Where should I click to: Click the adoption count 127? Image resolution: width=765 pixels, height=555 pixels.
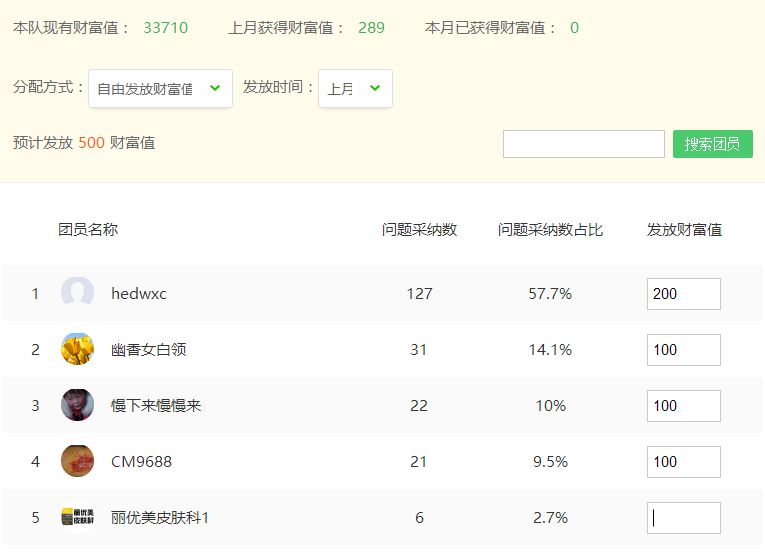420,294
